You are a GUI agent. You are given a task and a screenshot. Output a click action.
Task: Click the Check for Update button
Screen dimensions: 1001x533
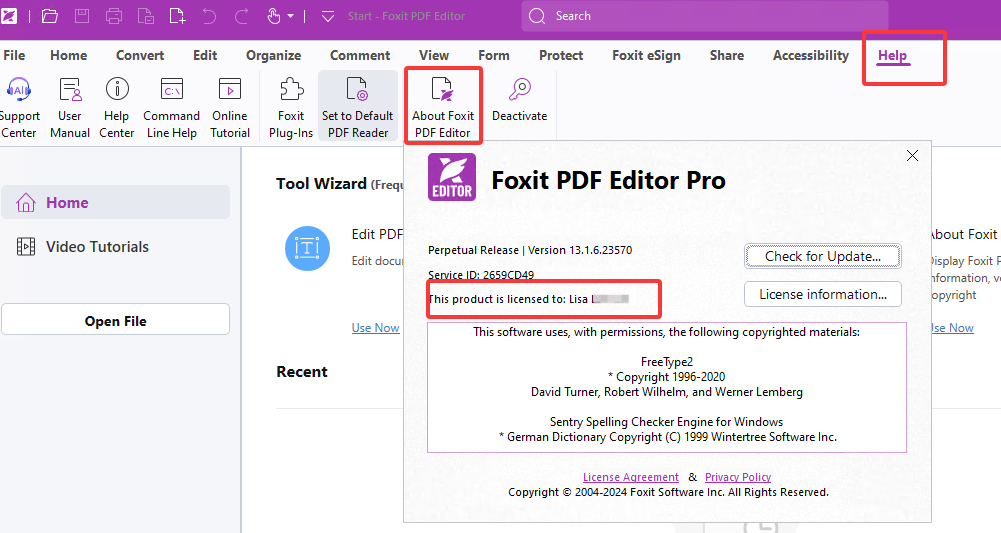823,256
